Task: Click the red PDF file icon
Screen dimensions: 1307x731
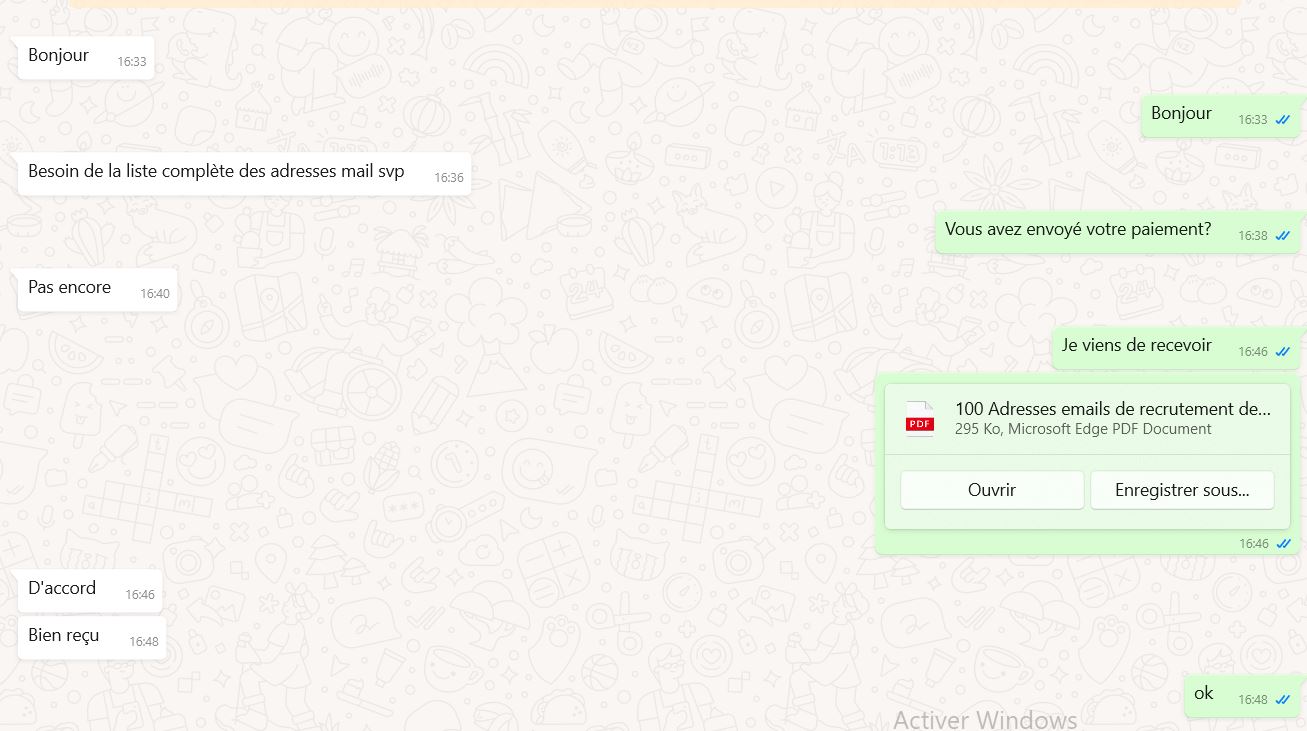Action: [919, 419]
